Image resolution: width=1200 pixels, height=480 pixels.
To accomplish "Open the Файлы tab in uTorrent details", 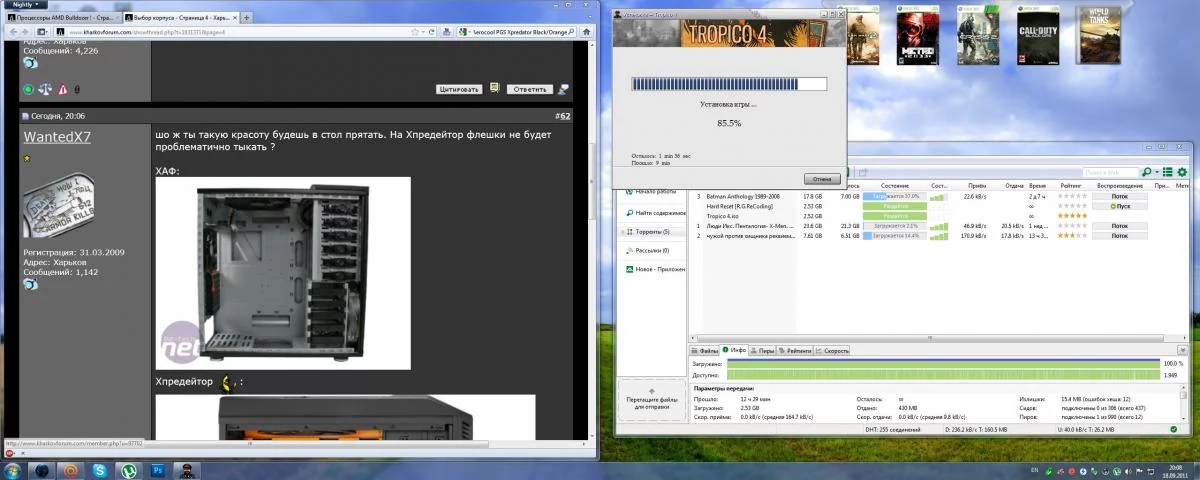I will (706, 351).
